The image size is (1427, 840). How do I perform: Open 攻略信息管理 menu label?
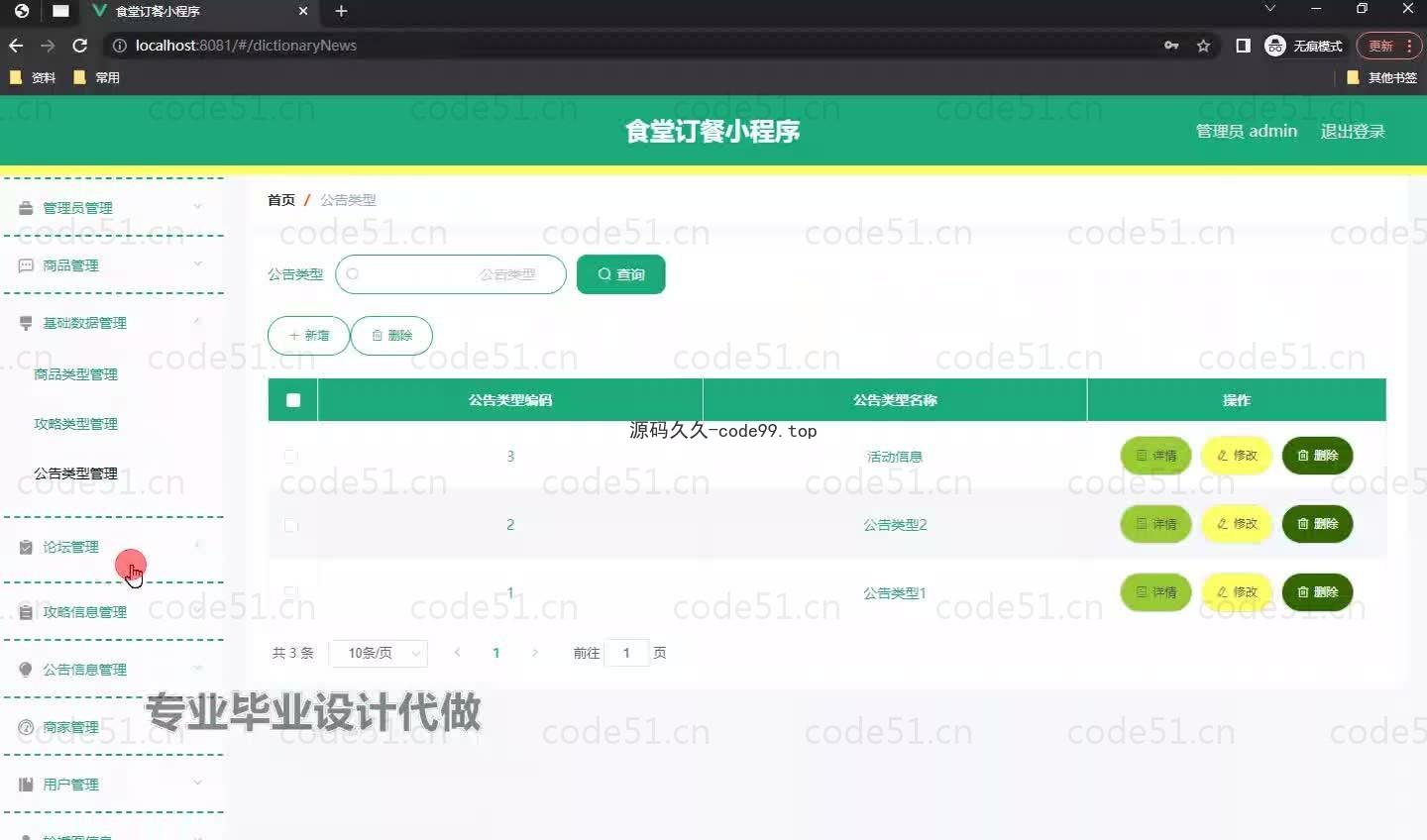[84, 612]
